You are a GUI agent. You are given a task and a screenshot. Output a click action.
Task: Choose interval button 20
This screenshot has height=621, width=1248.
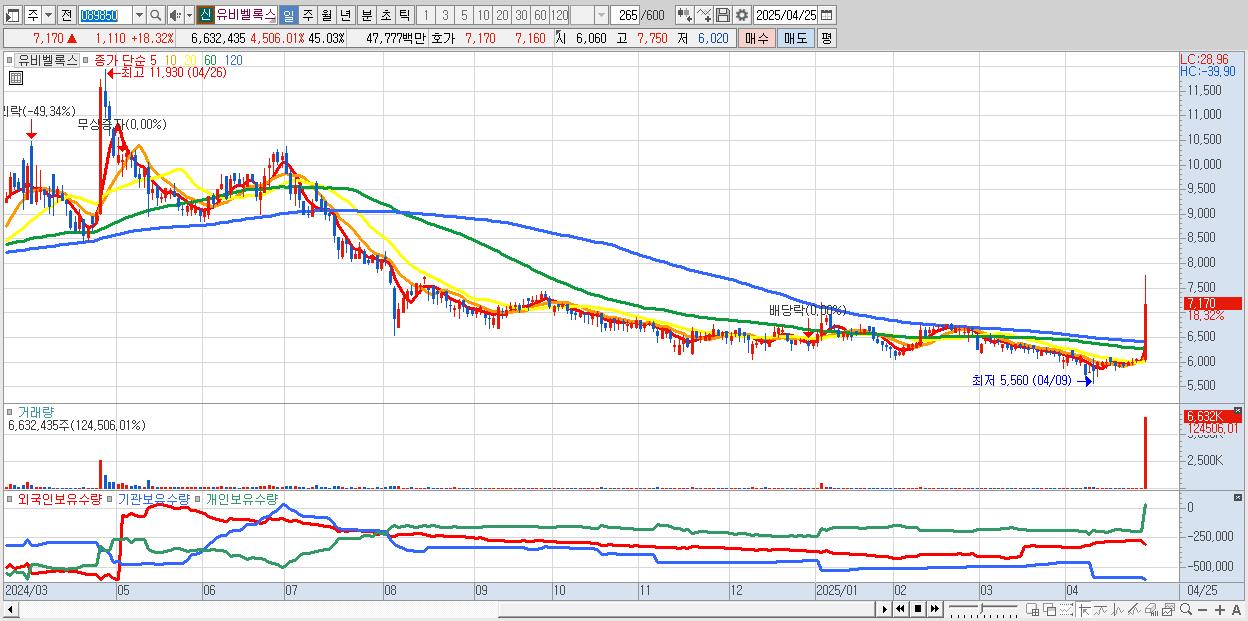502,15
